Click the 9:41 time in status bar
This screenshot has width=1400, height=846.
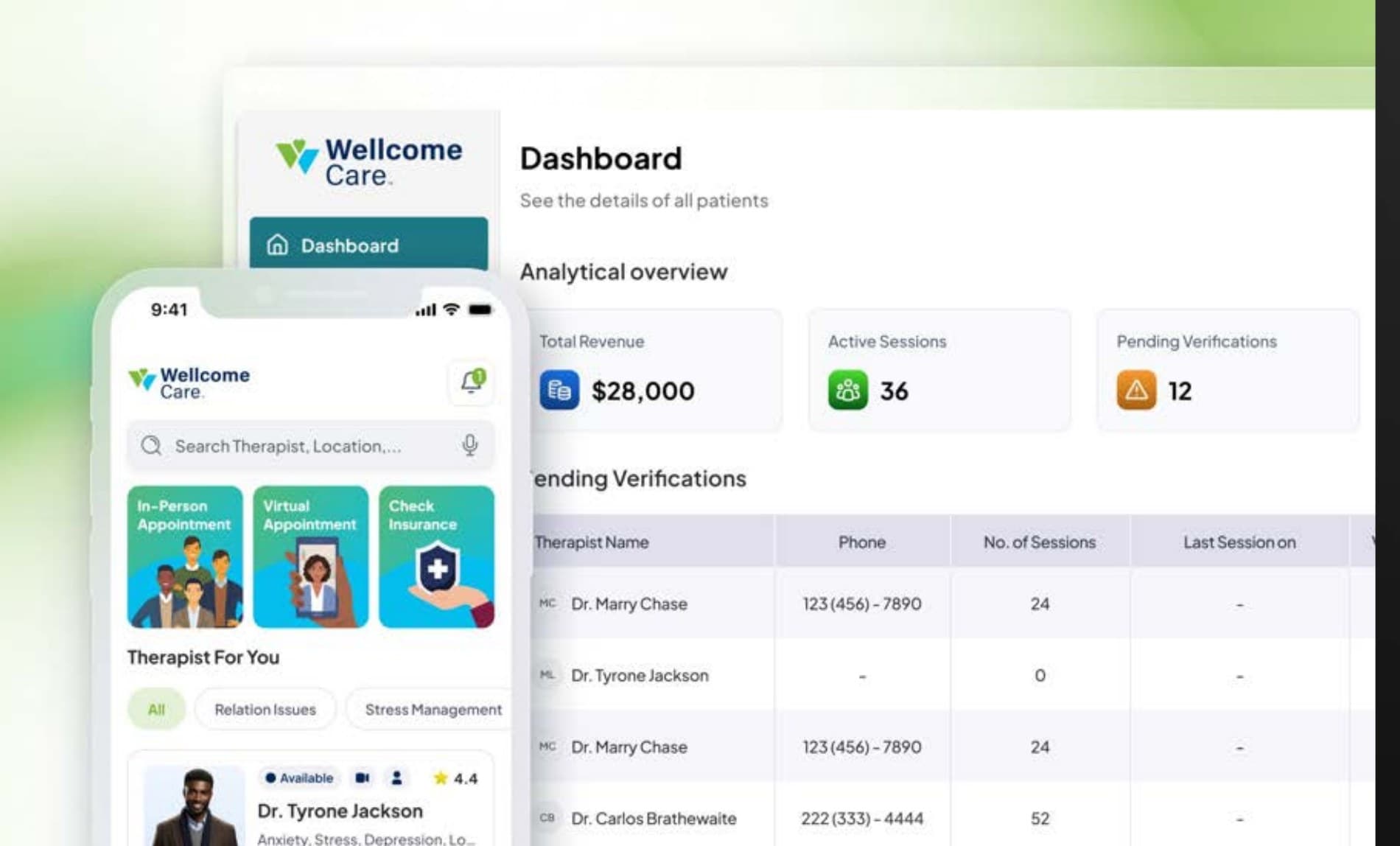tap(169, 310)
